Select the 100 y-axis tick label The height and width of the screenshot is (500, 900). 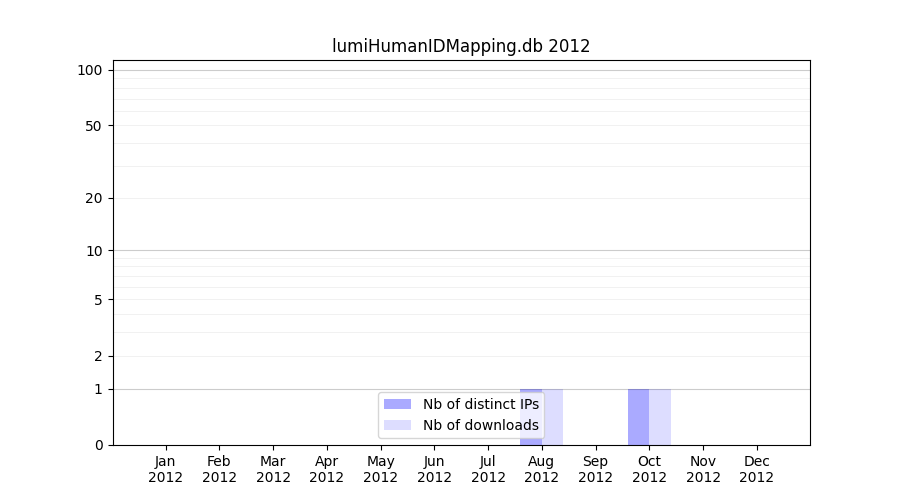90,70
